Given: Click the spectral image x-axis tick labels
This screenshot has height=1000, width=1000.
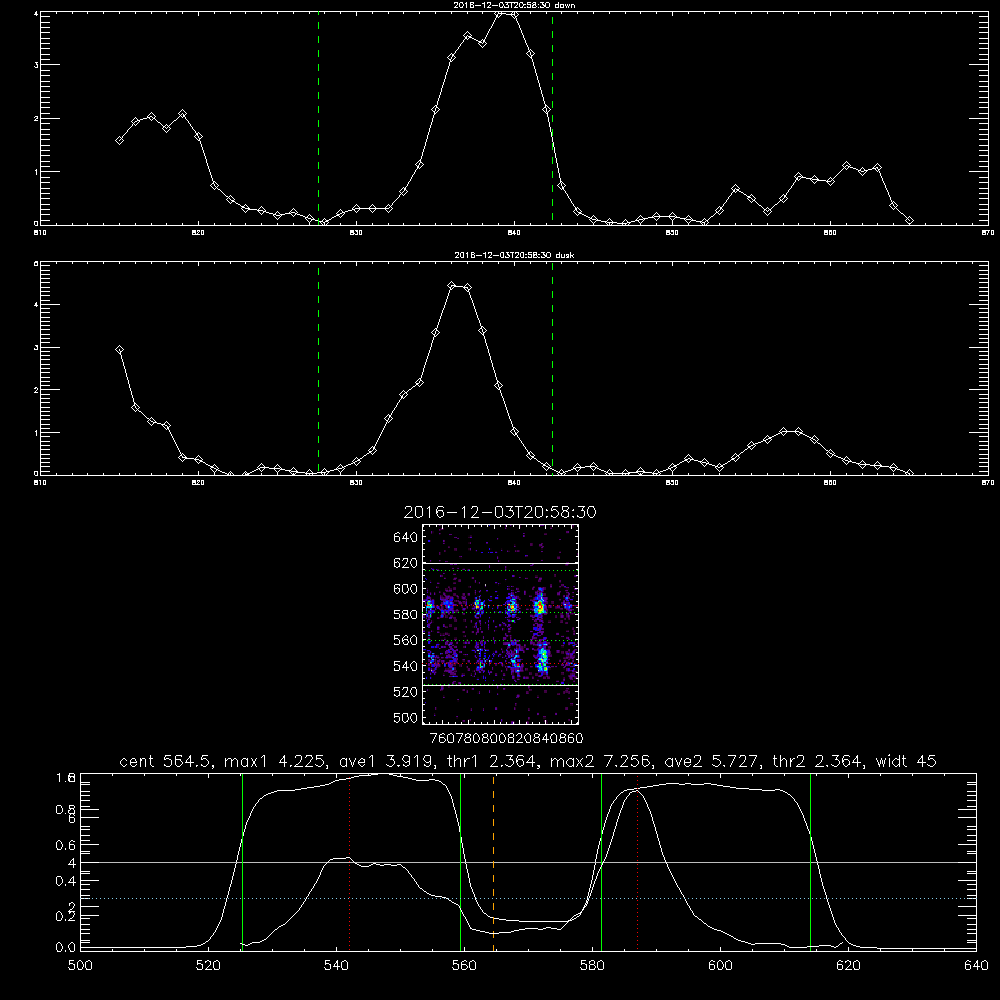Looking at the screenshot, I should (x=506, y=738).
